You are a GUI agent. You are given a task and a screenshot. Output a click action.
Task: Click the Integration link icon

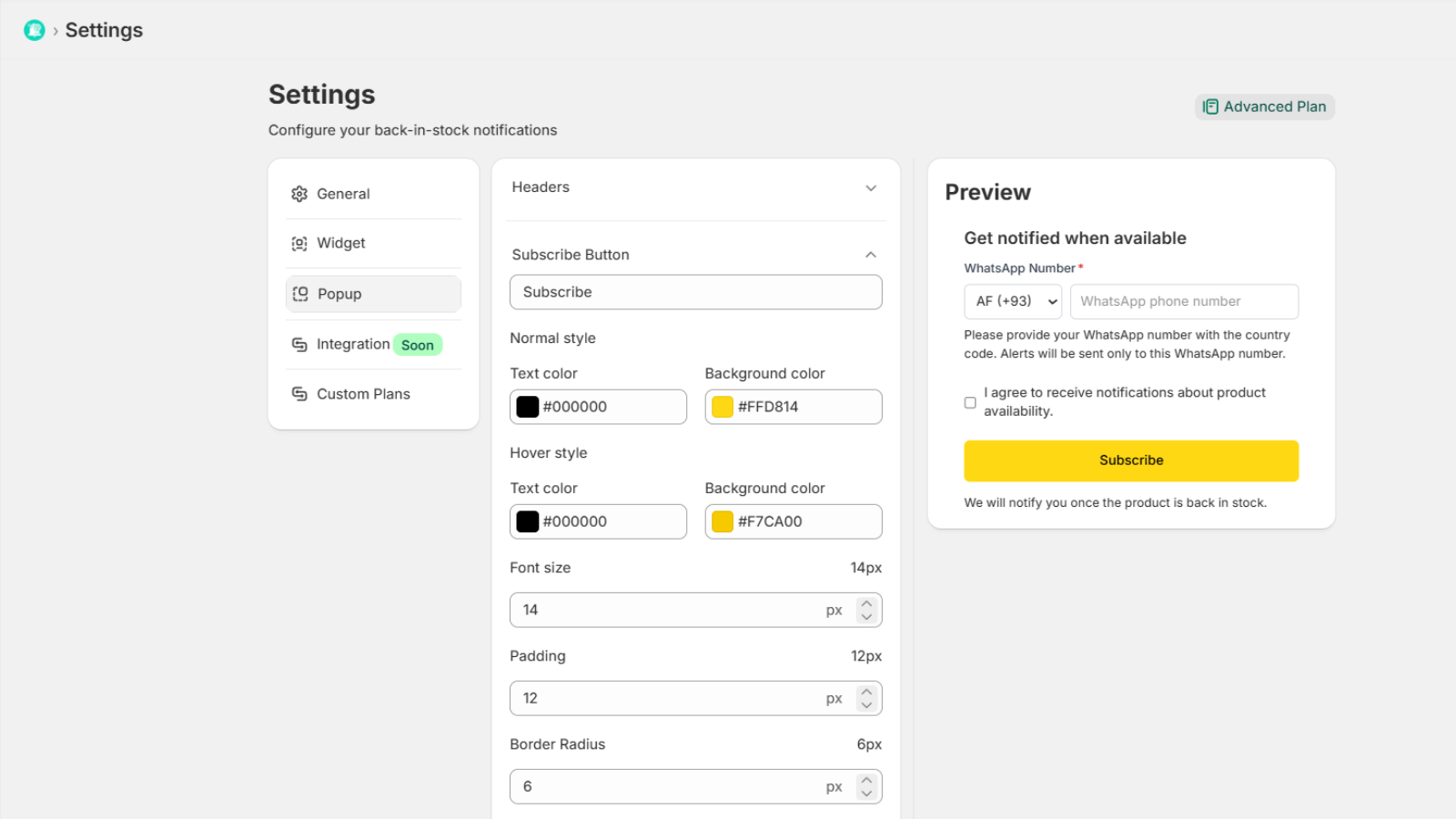pos(299,344)
